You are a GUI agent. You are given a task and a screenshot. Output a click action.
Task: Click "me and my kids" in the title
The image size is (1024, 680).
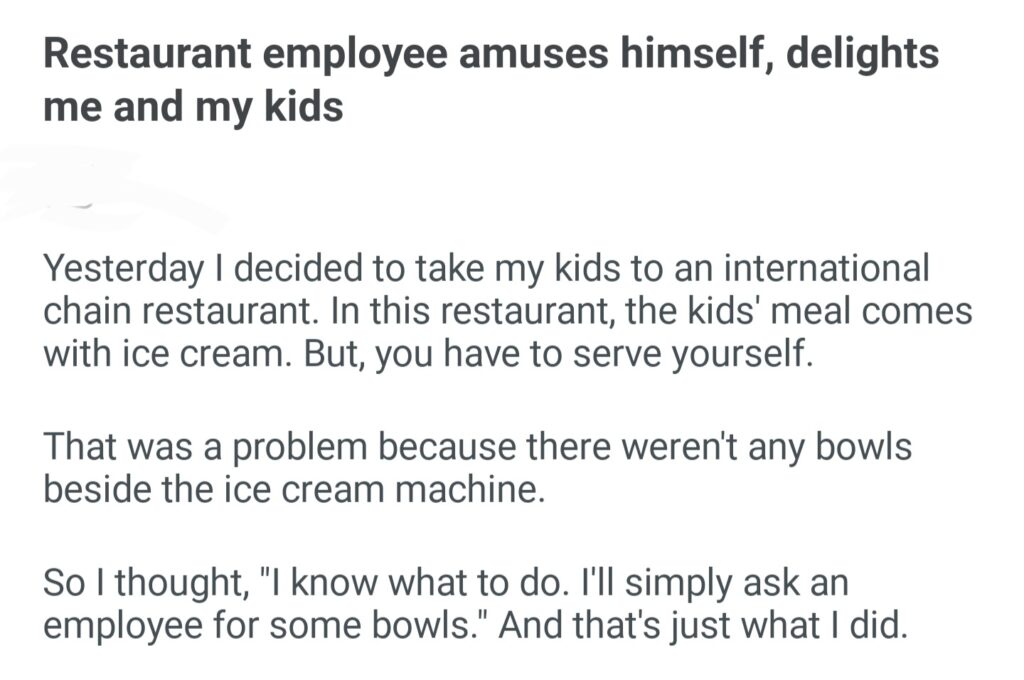(x=193, y=105)
